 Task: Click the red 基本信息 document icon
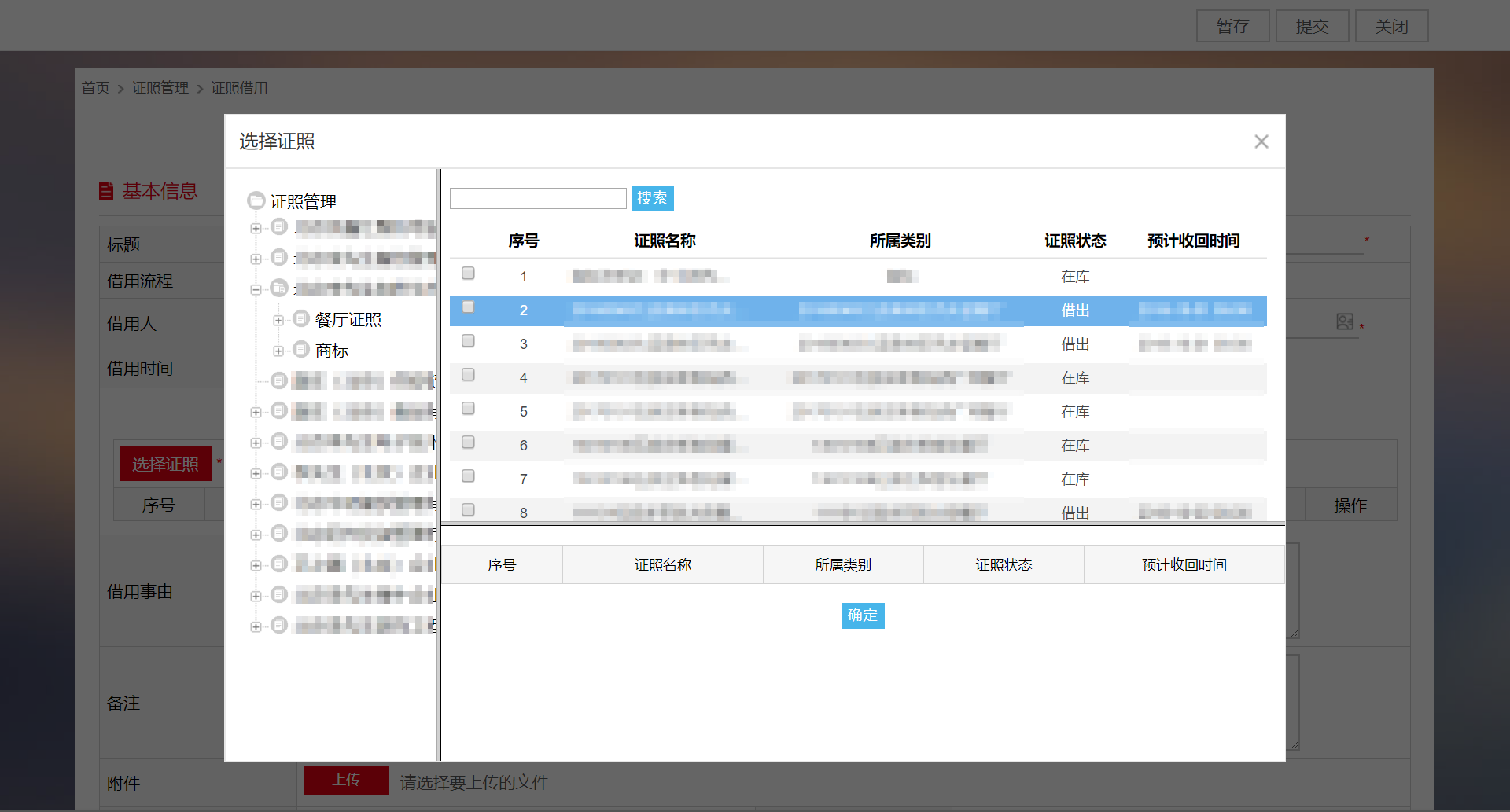pos(106,191)
